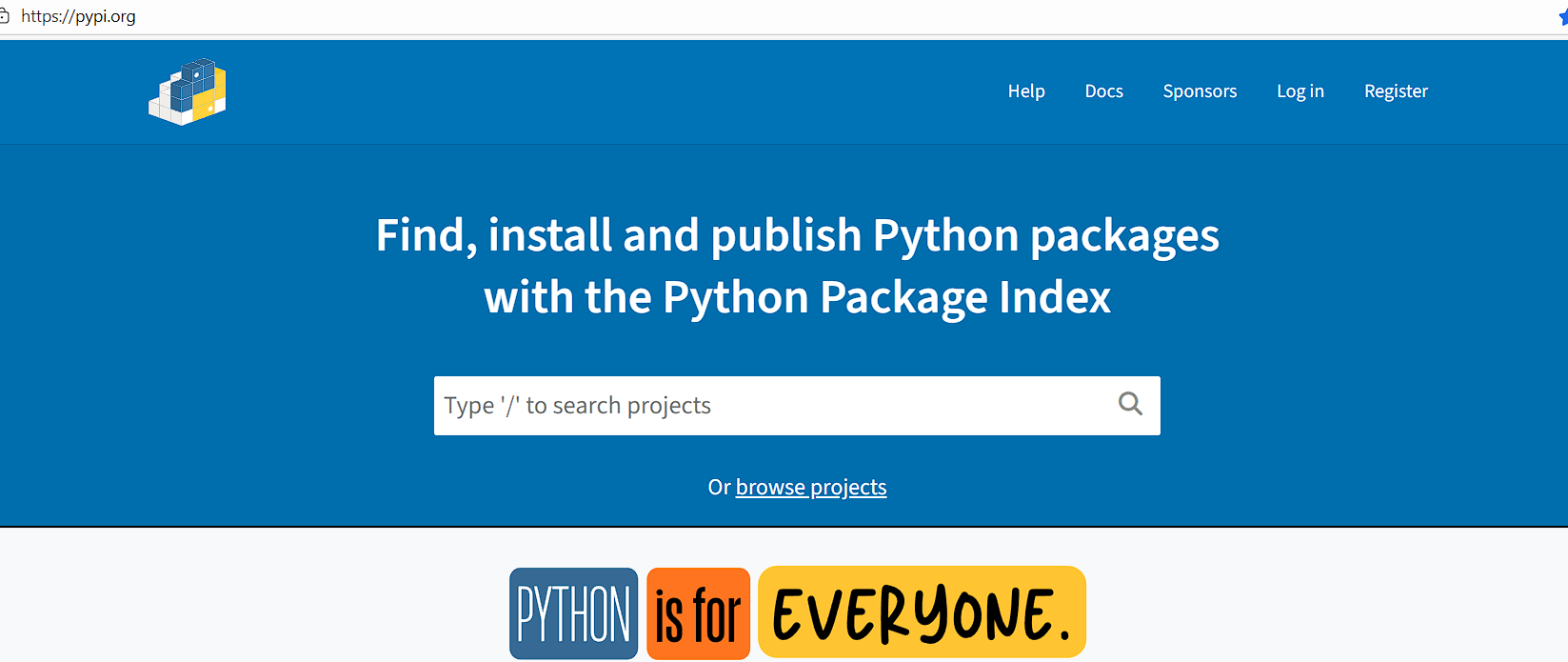The image size is (1568, 662).
Task: Click the site info icon beside the URL
Action: [x=4, y=16]
